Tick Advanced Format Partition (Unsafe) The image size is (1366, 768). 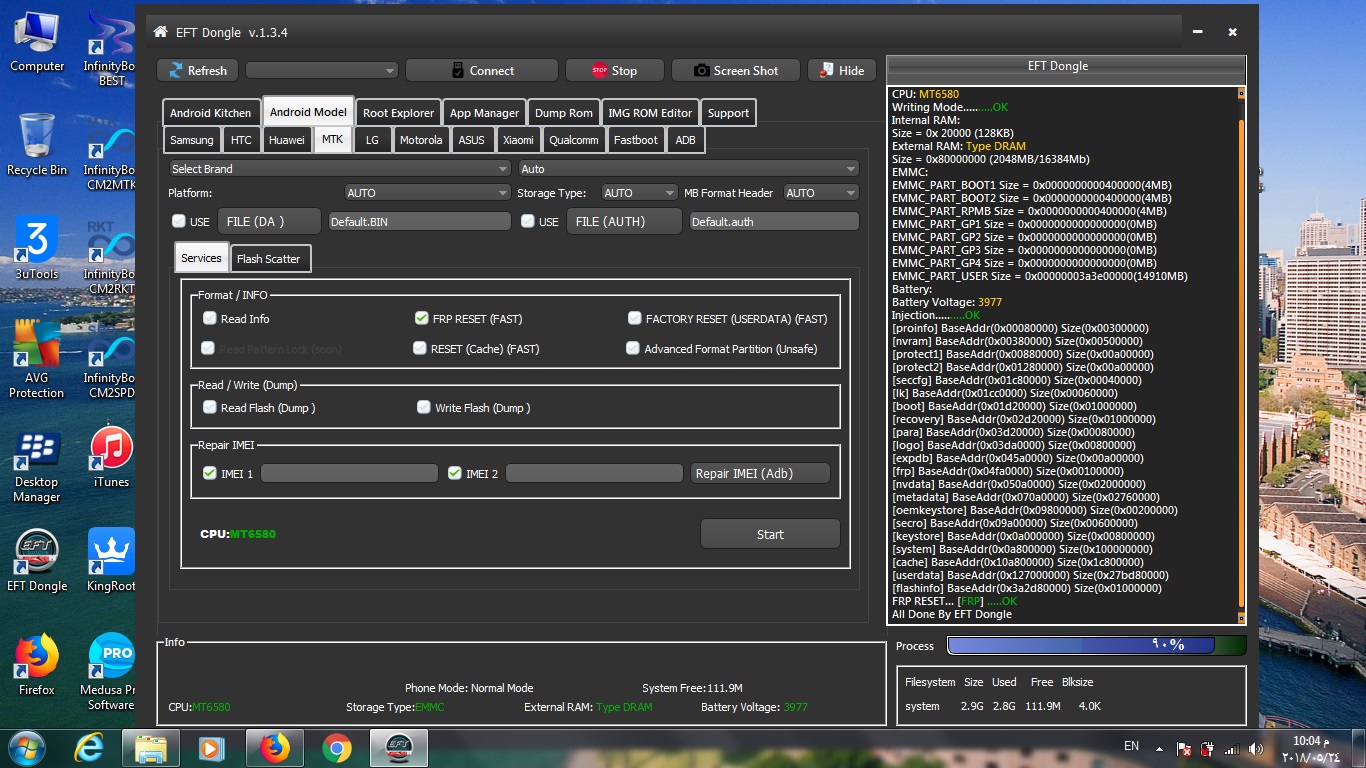coord(632,348)
